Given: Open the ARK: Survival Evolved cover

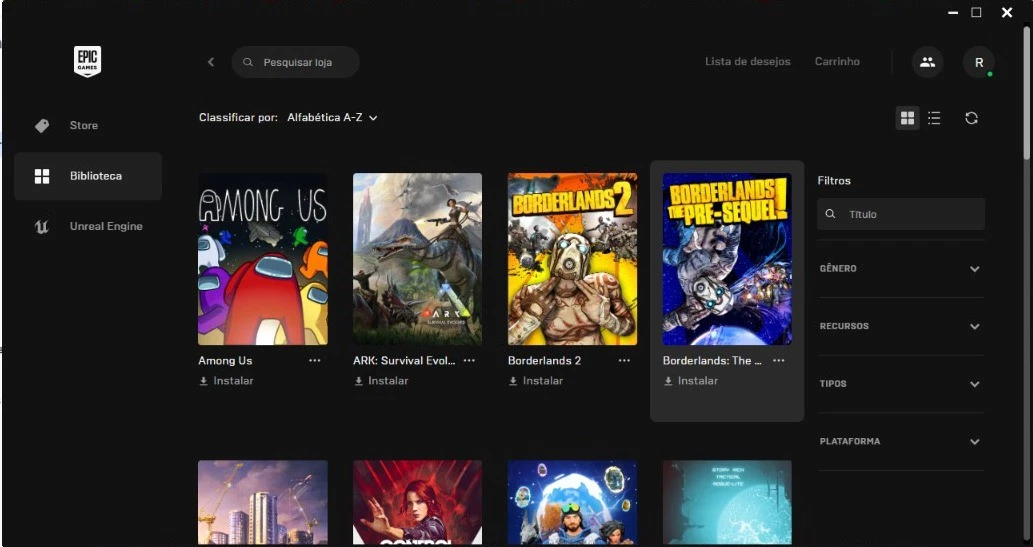Looking at the screenshot, I should tap(418, 259).
